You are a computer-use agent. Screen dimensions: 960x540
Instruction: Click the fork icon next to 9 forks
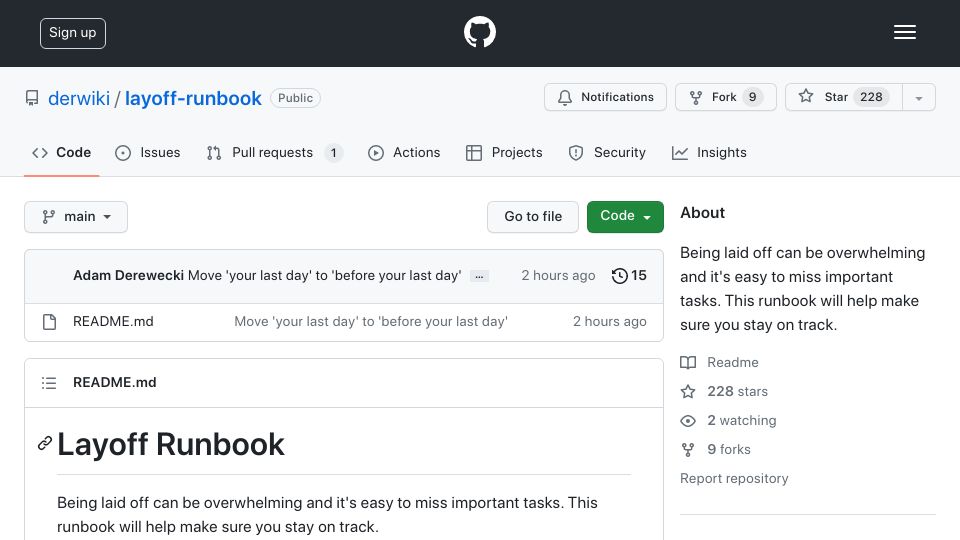tap(688, 449)
